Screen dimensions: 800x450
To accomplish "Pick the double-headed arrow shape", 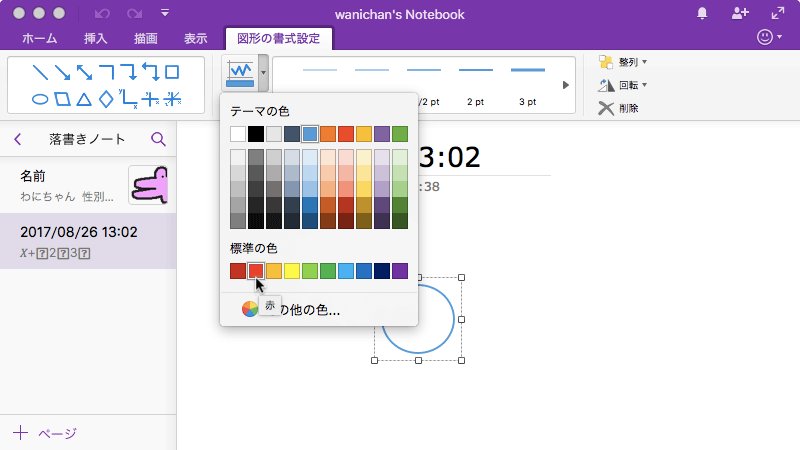I will click(84, 72).
